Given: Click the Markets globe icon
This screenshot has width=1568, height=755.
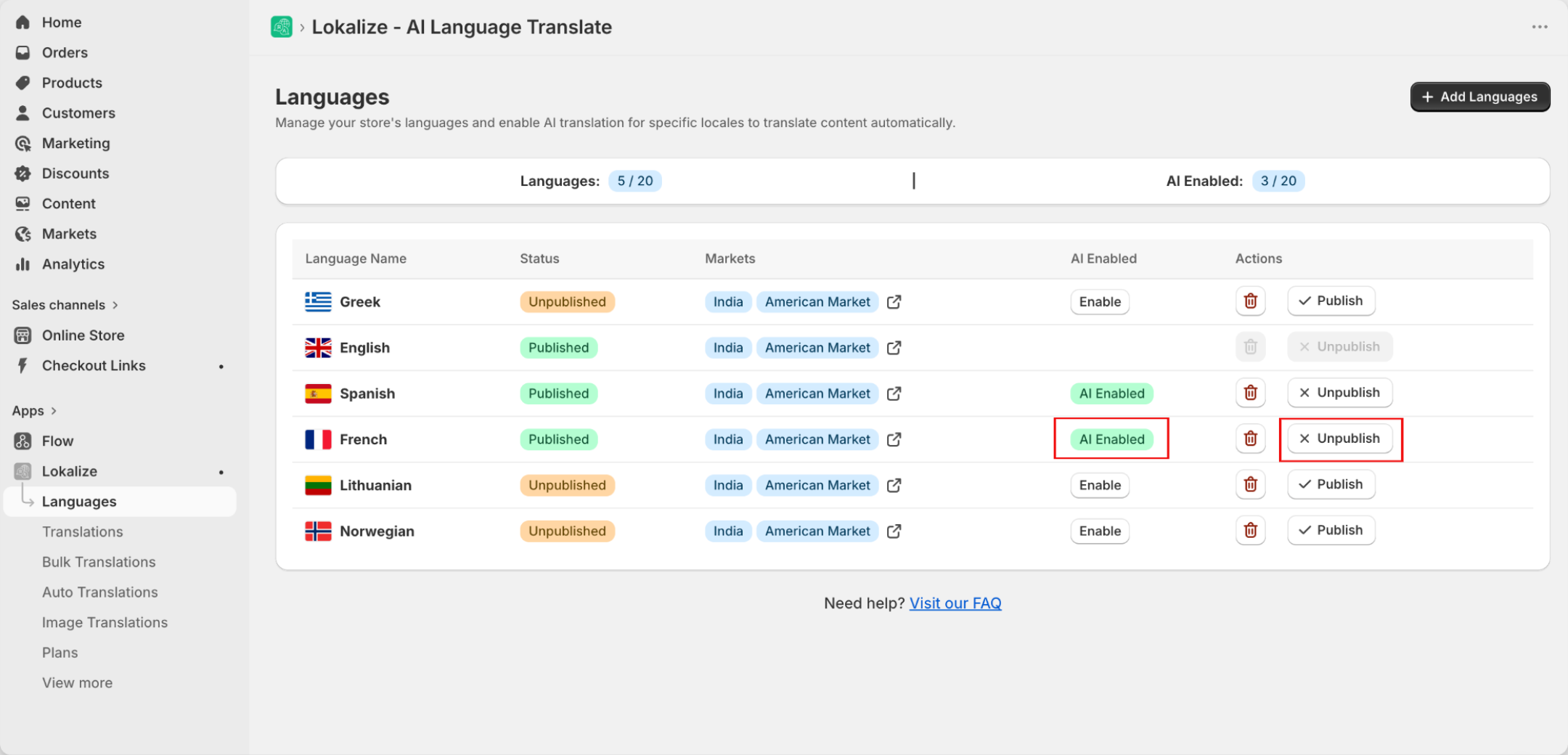Looking at the screenshot, I should pyautogui.click(x=23, y=234).
